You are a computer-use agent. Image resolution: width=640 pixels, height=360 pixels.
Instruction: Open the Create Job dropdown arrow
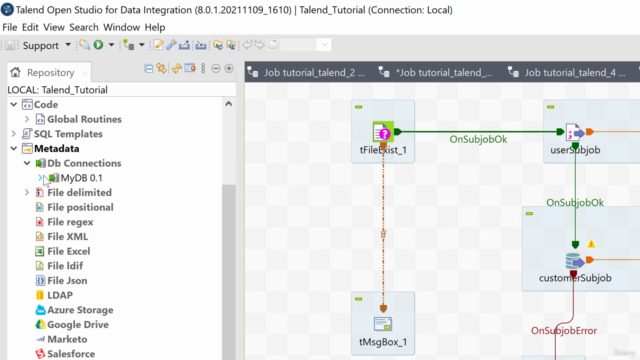coord(142,45)
